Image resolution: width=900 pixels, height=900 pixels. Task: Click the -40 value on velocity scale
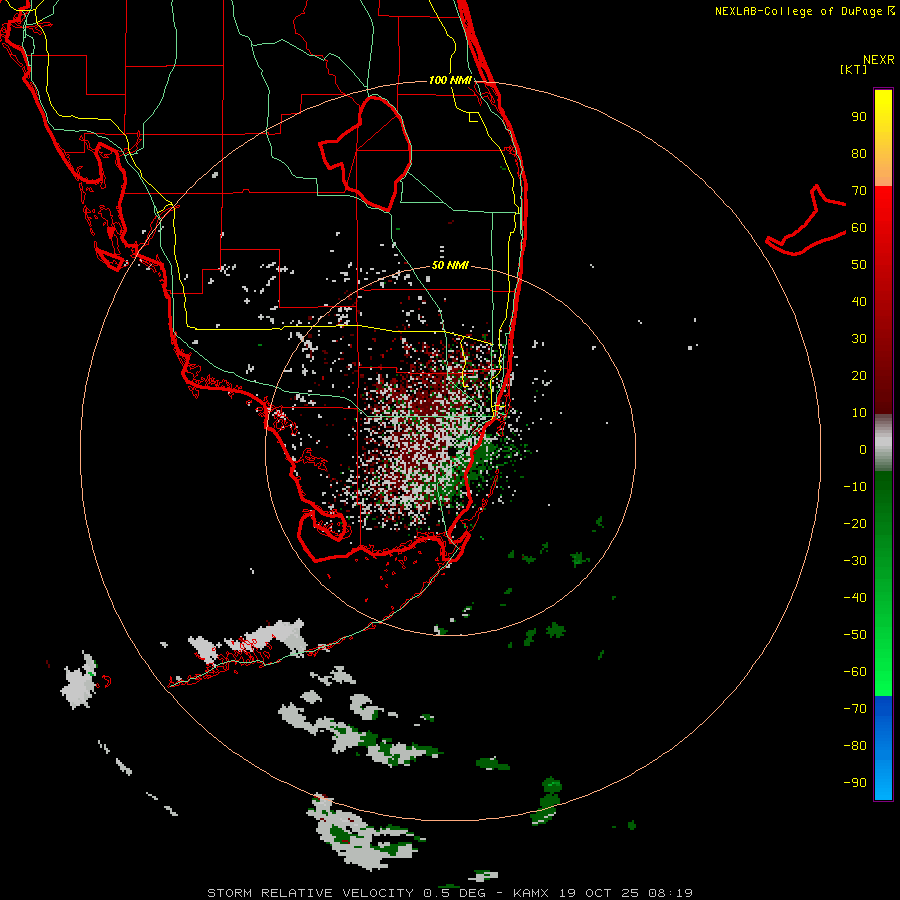[855, 598]
